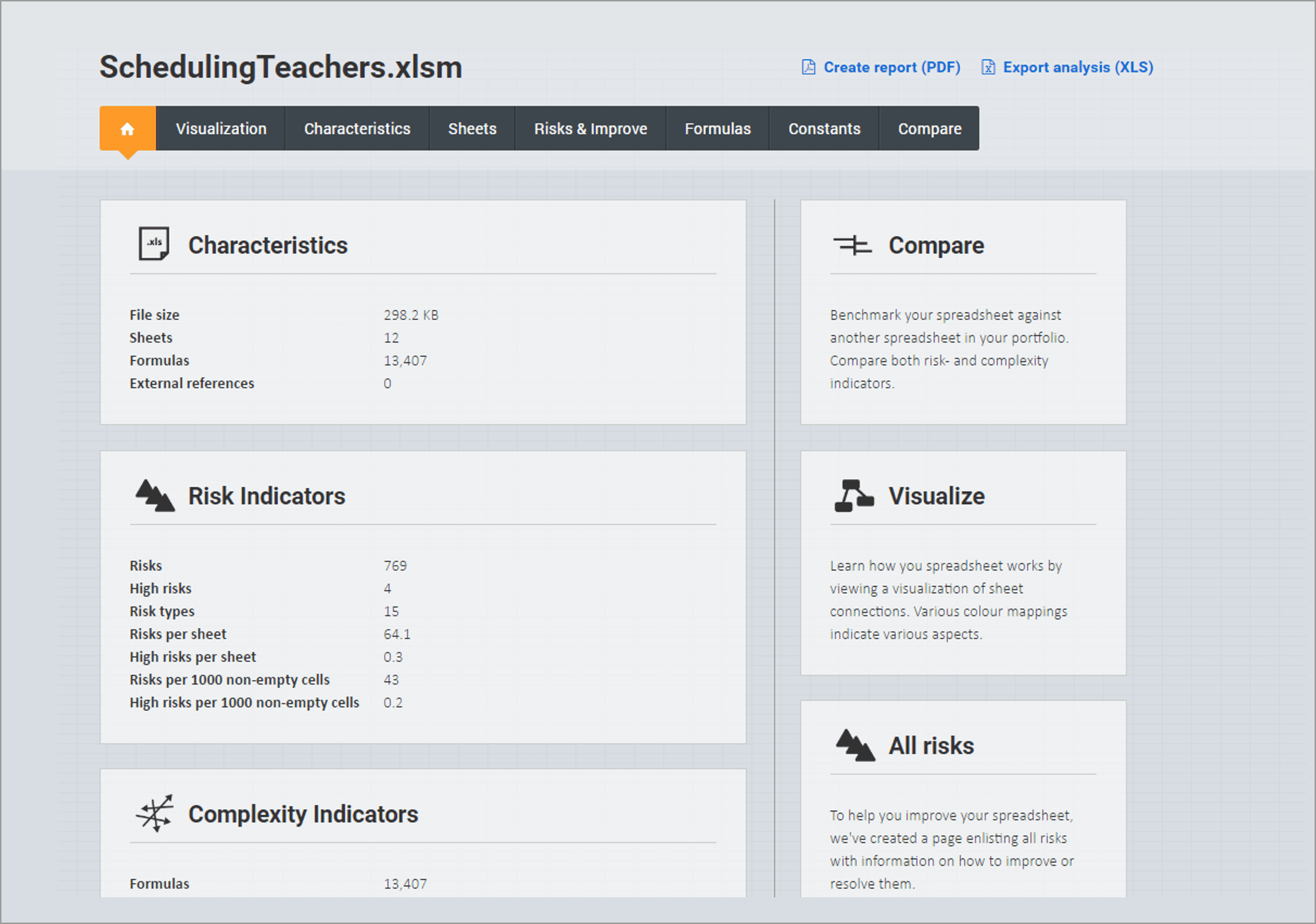Click the PDF icon beside Create report
The width and height of the screenshot is (1316, 924).
pyautogui.click(x=808, y=67)
